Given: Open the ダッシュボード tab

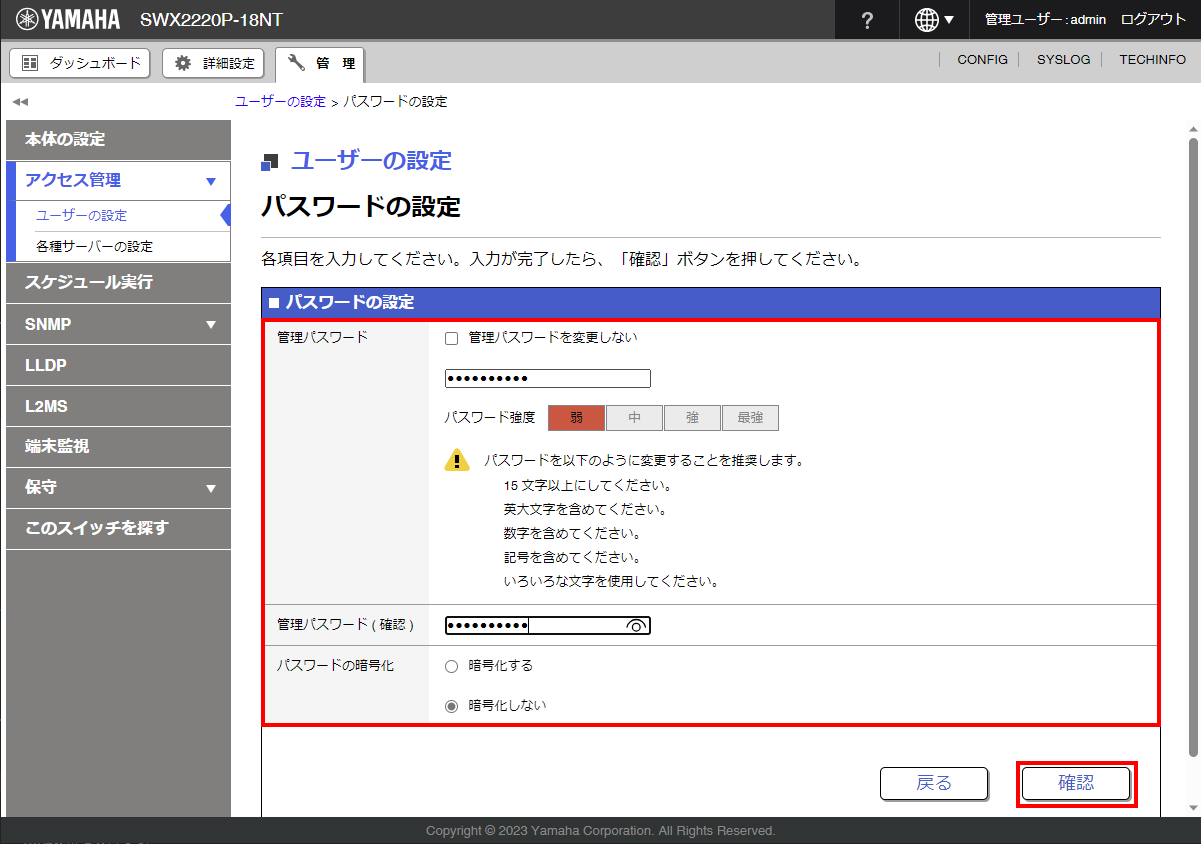Looking at the screenshot, I should click(80, 63).
